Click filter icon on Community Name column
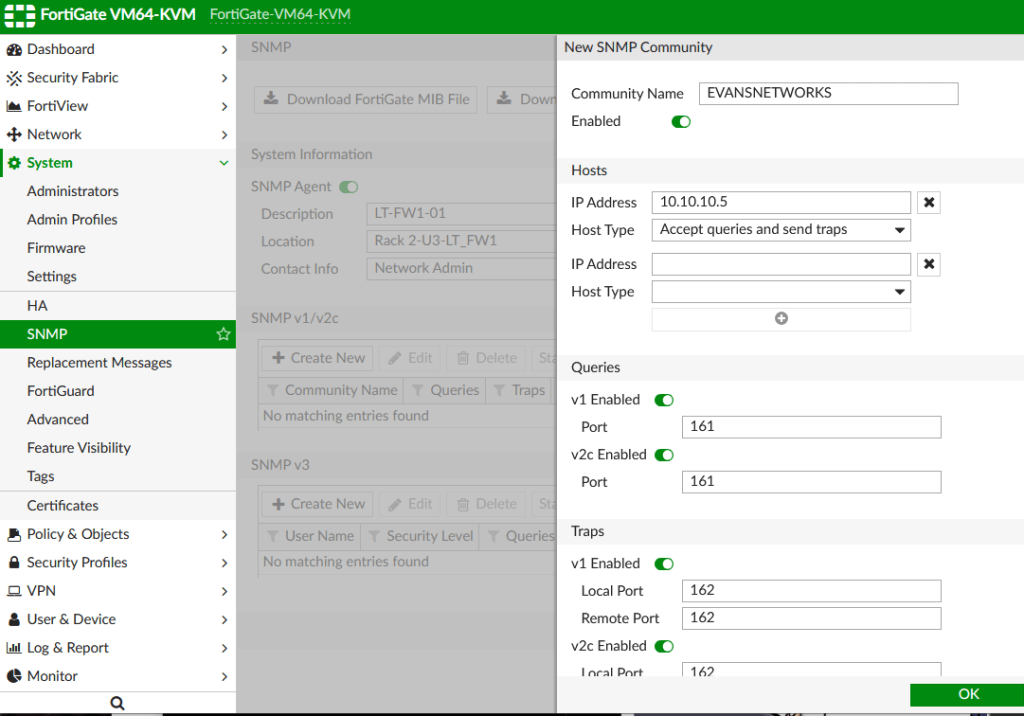The width and height of the screenshot is (1024, 716). point(273,391)
